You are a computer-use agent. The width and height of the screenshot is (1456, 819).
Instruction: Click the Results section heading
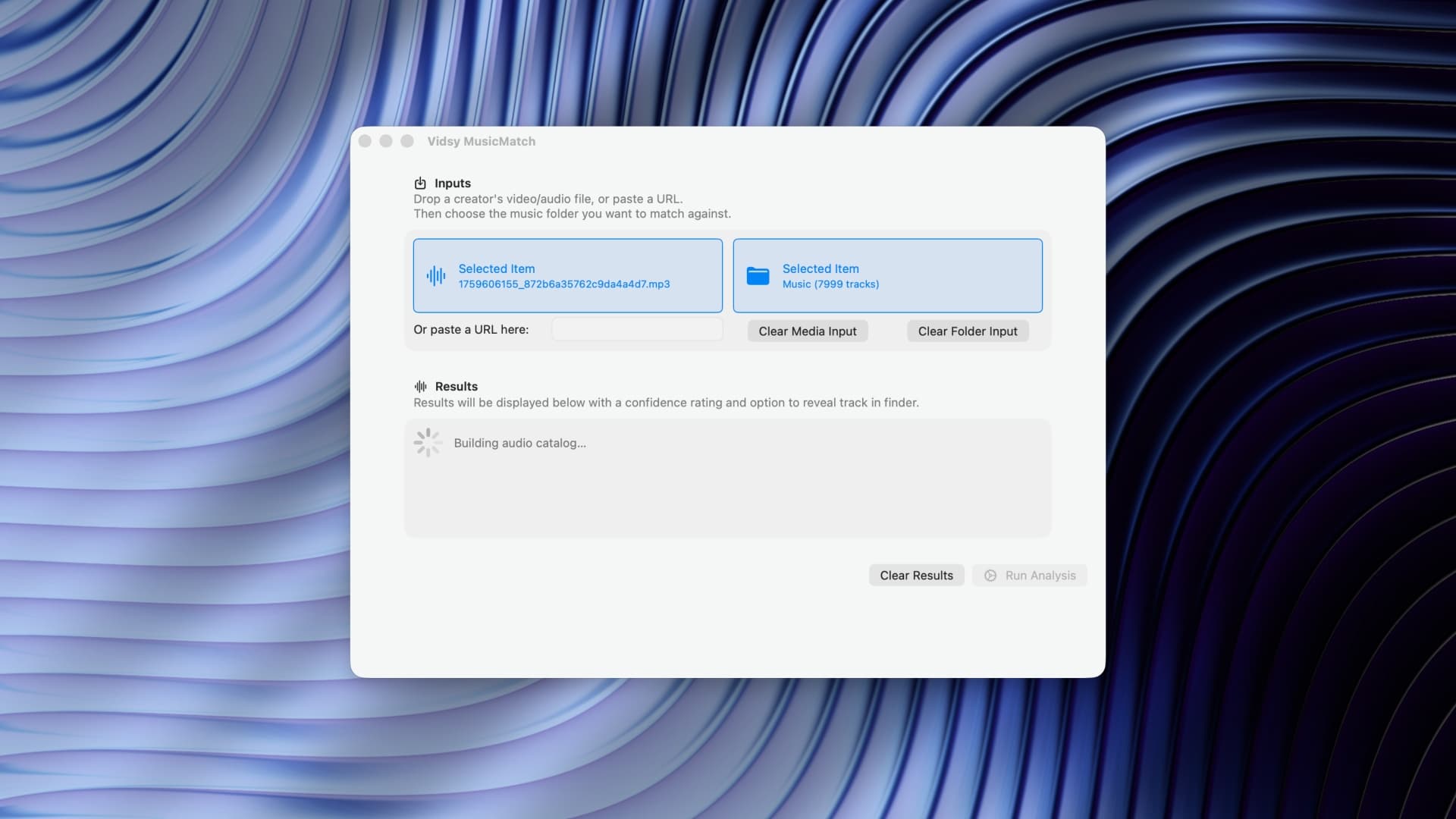pyautogui.click(x=457, y=386)
